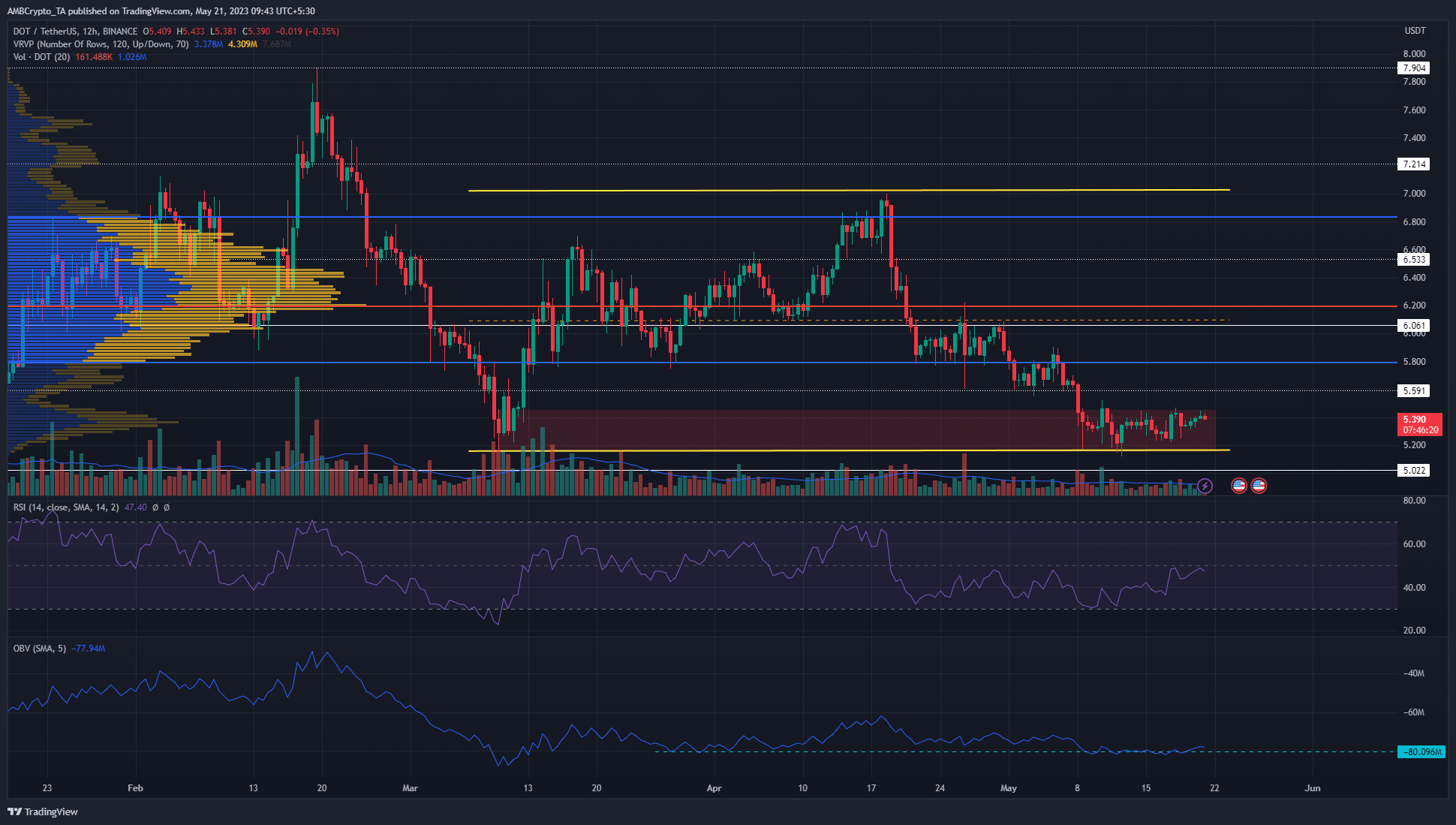Image resolution: width=1456 pixels, height=825 pixels.
Task: Click the May date on time axis
Action: 1009,787
